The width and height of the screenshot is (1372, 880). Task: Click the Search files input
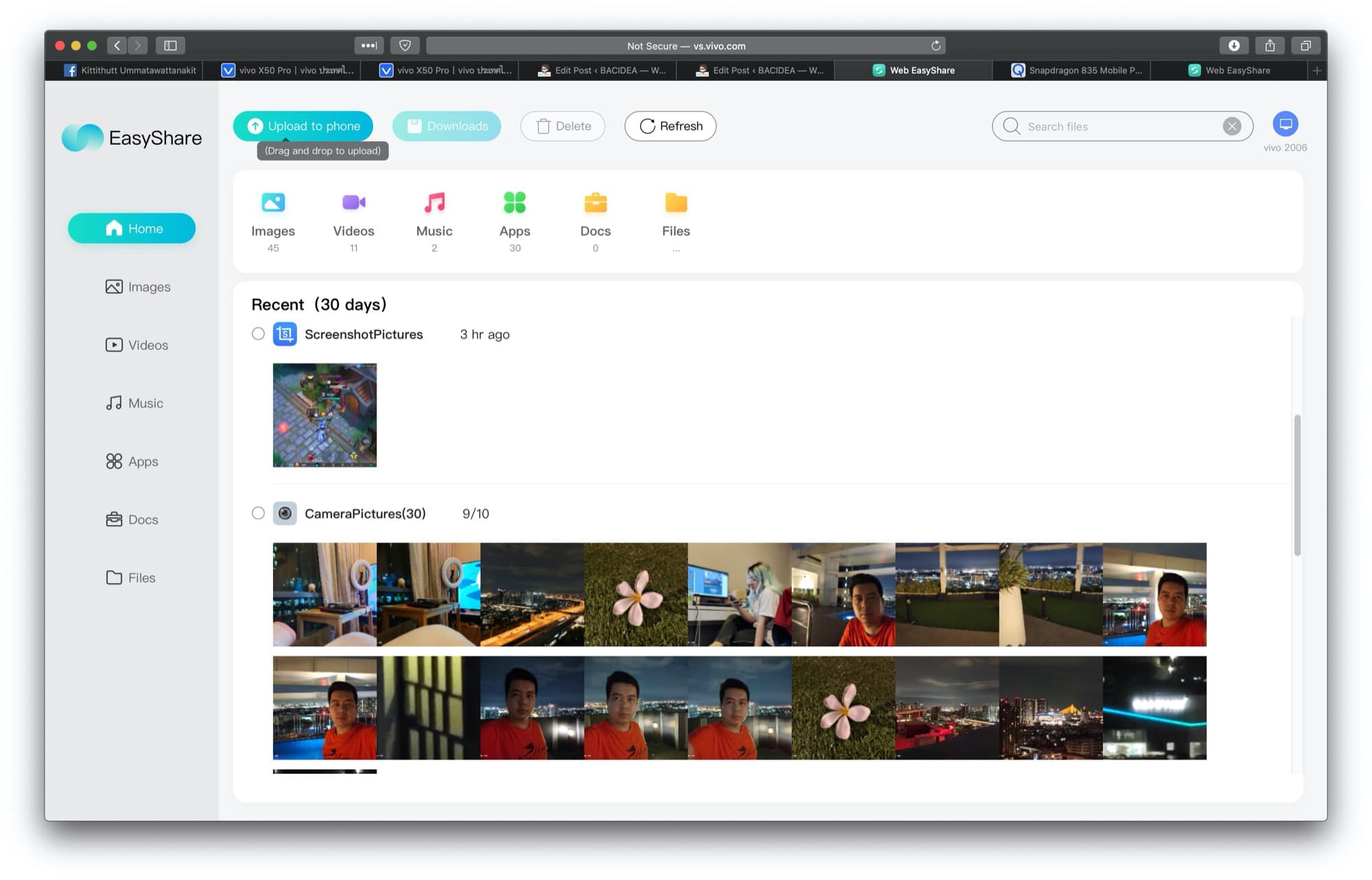tap(1122, 126)
